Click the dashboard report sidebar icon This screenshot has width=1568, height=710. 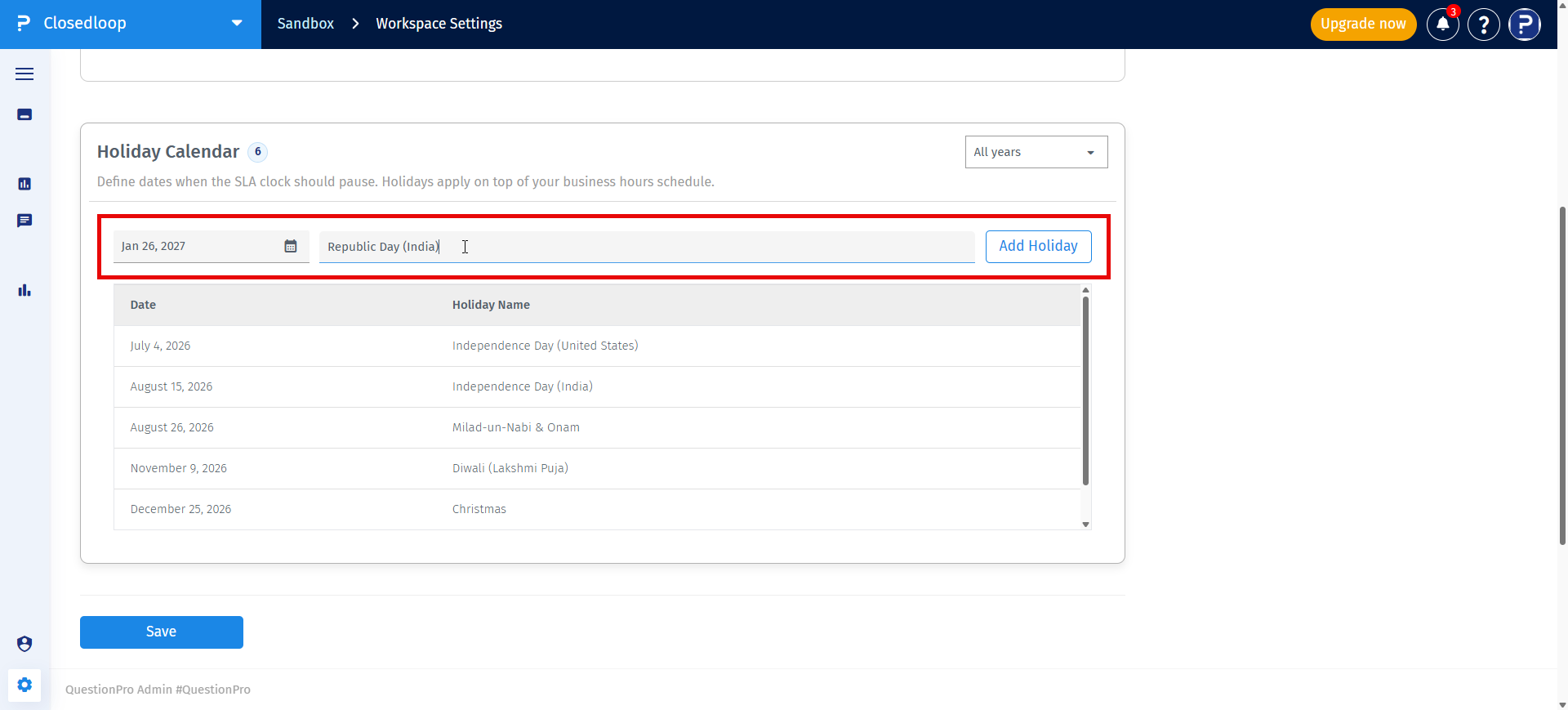click(24, 184)
